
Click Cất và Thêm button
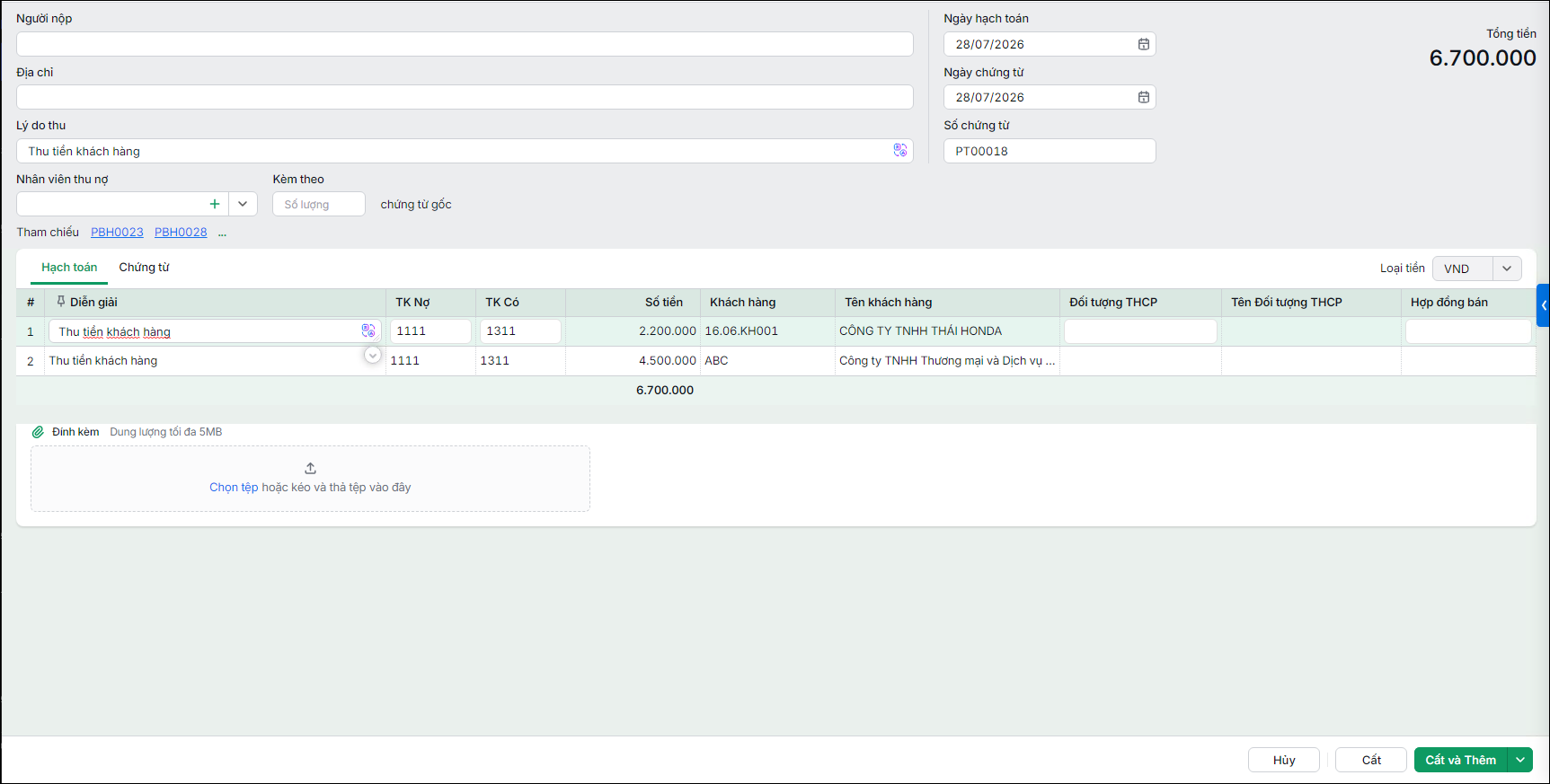coord(1461,760)
